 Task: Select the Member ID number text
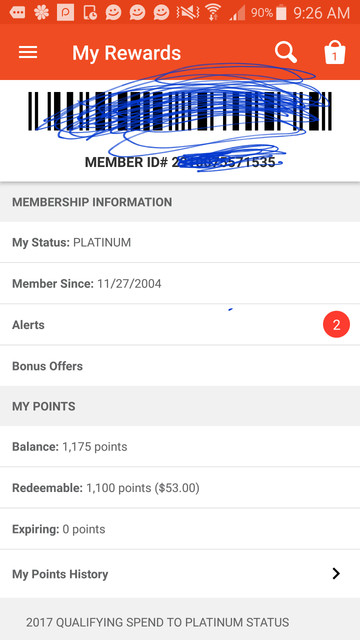coord(180,162)
